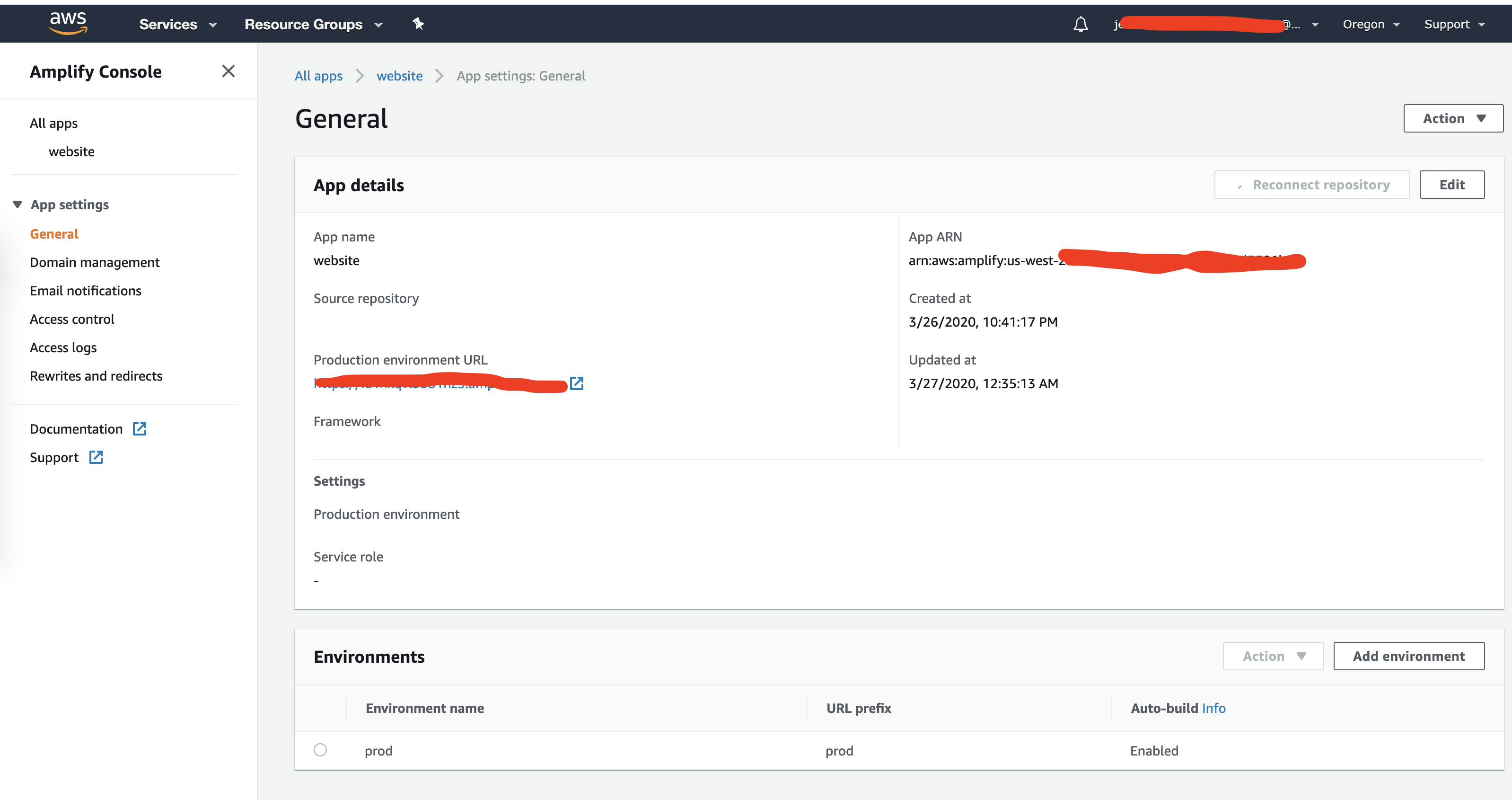Click the Enabled auto-build value
The height and width of the screenshot is (800, 1512).
[x=1154, y=751]
